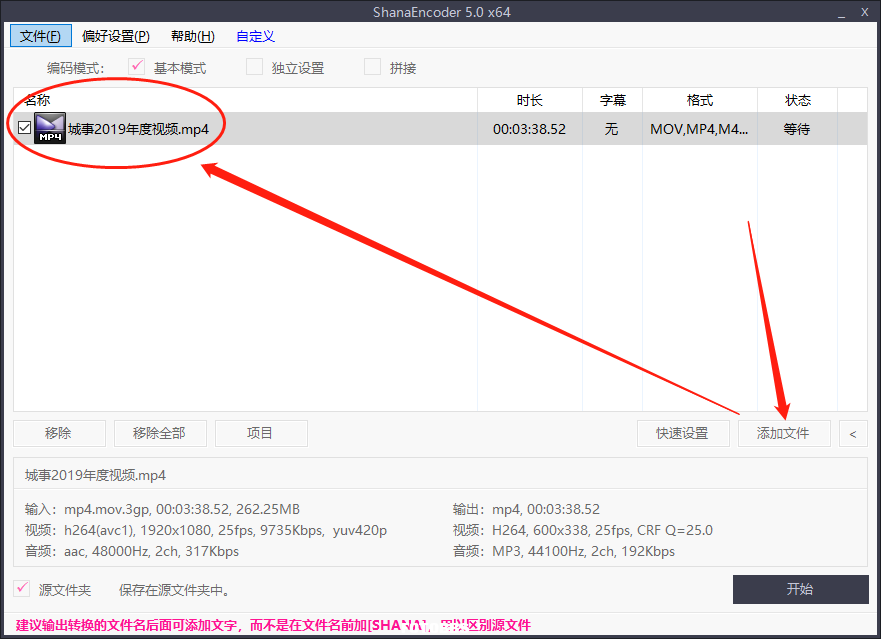881x639 pixels.
Task: Close the ShanaEncoder window
Action: [865, 12]
